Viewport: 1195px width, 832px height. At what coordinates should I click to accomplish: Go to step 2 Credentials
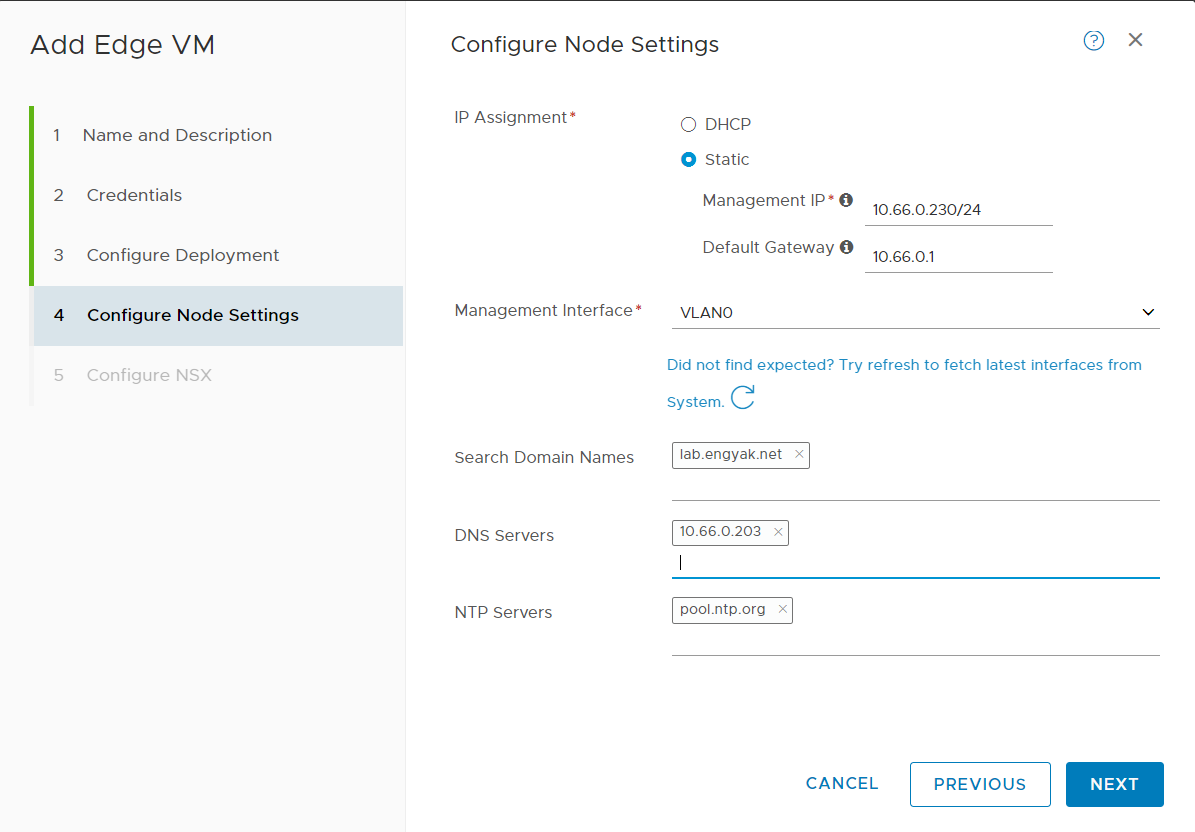click(134, 195)
